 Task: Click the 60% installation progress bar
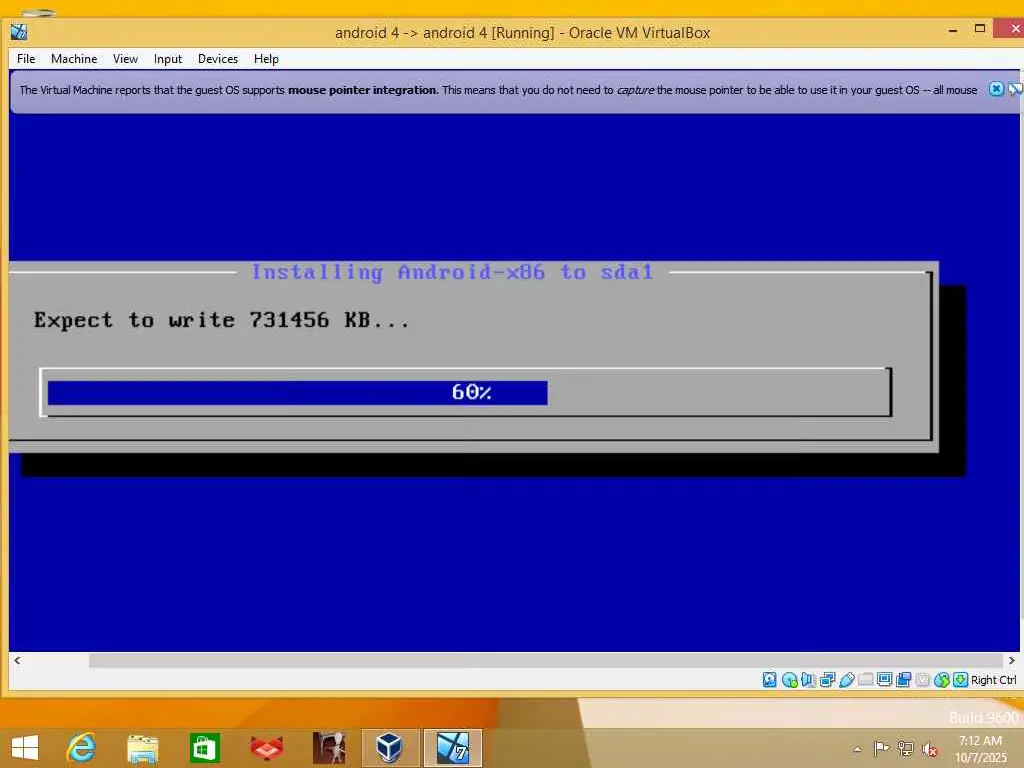click(465, 392)
